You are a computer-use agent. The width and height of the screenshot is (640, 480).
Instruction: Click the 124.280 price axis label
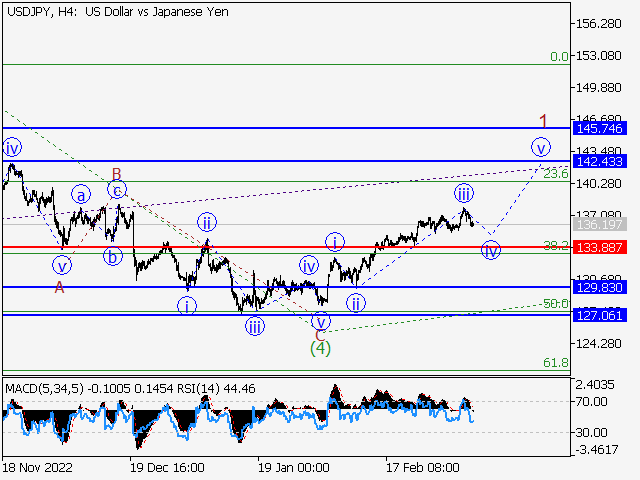(598, 344)
